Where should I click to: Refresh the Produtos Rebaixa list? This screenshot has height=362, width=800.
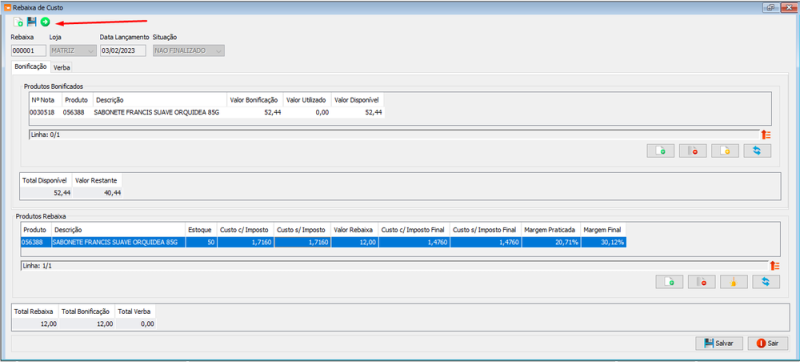tap(766, 282)
